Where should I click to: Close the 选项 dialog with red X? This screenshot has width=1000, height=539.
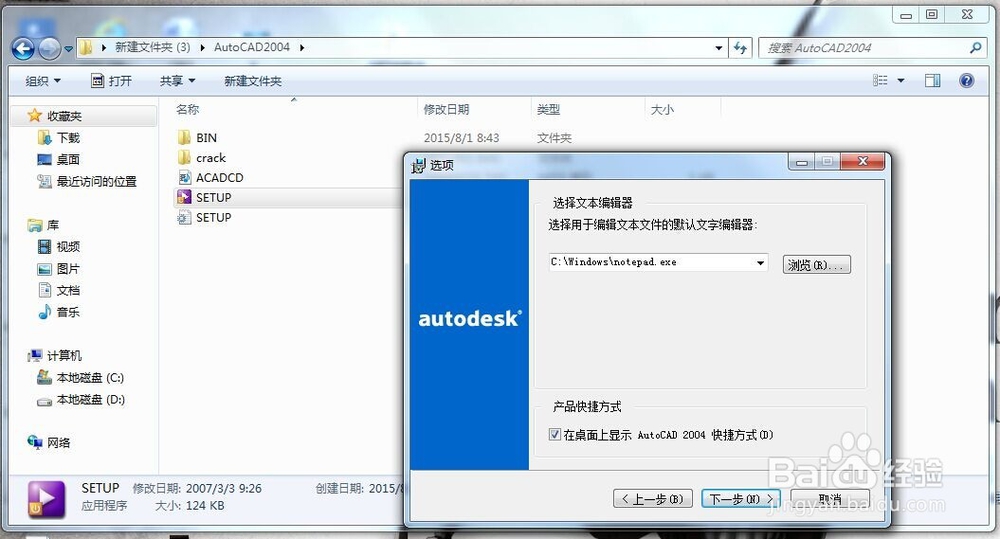(863, 161)
